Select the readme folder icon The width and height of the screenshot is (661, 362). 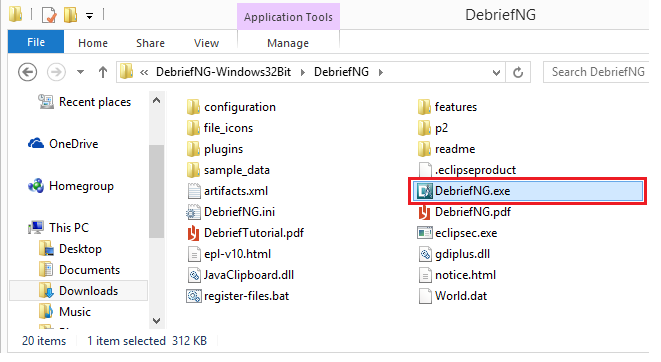pyautogui.click(x=424, y=149)
